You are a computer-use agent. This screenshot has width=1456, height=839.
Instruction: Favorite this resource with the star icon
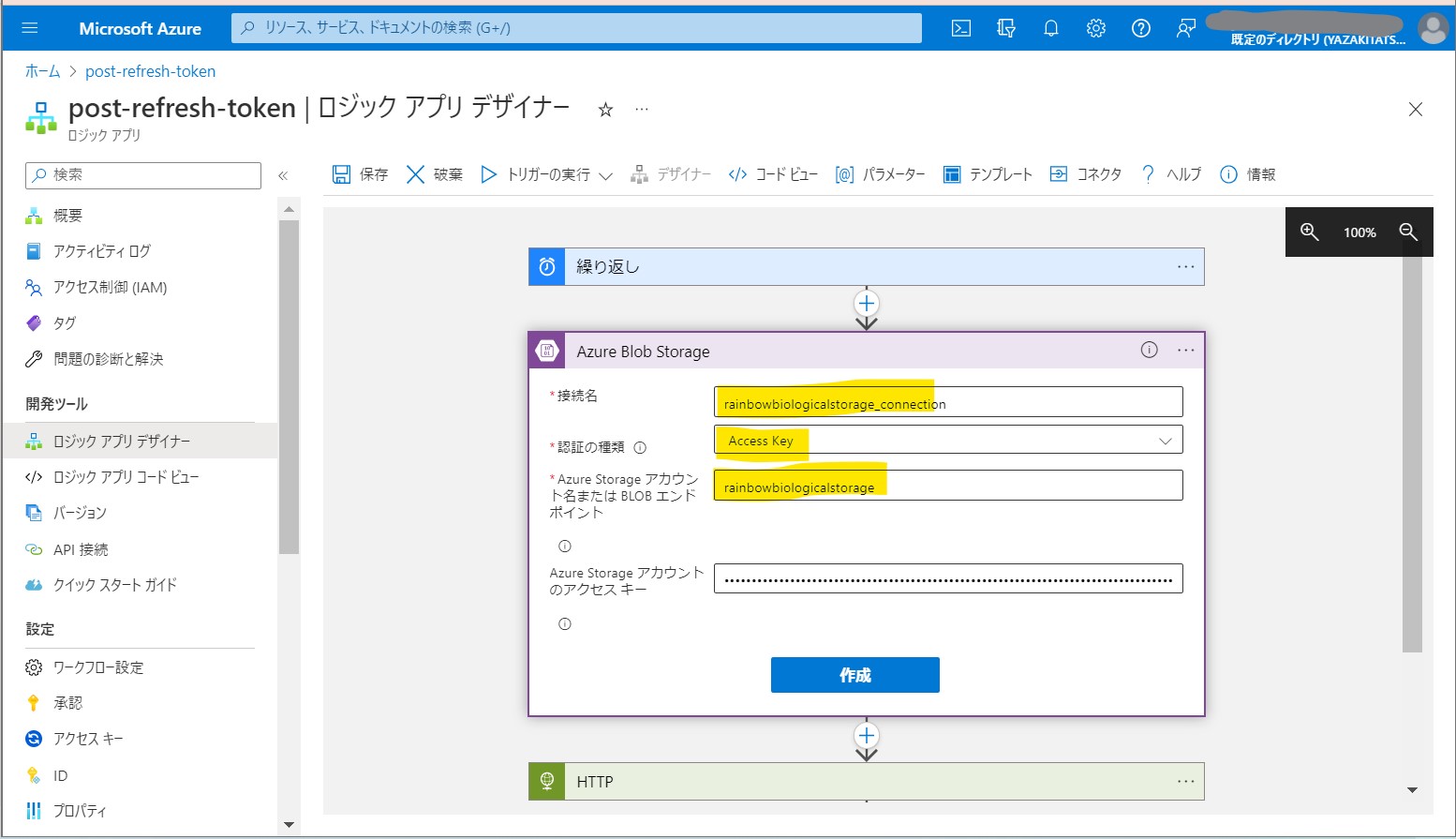click(x=606, y=110)
